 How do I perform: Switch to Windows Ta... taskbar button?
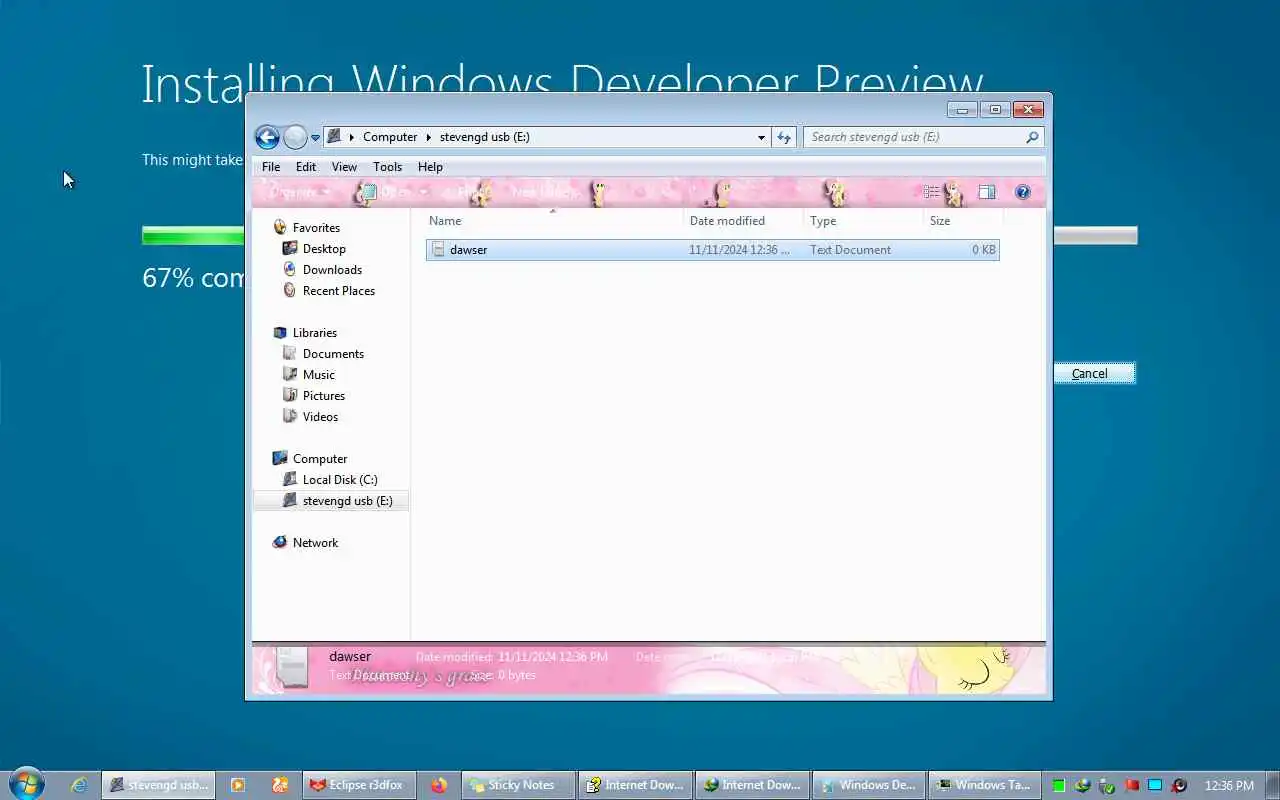pos(985,785)
